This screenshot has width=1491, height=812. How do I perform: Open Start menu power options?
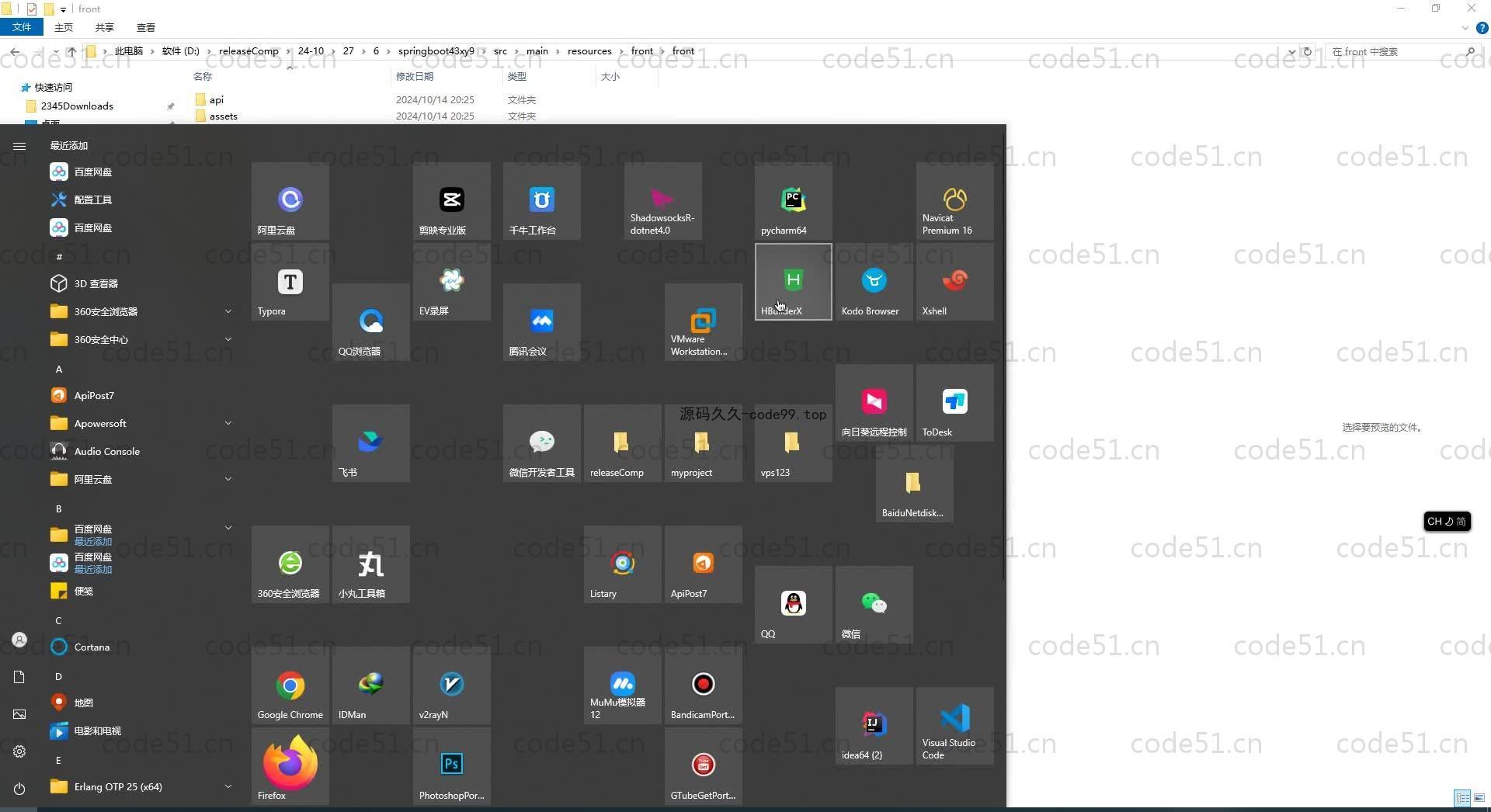[19, 789]
